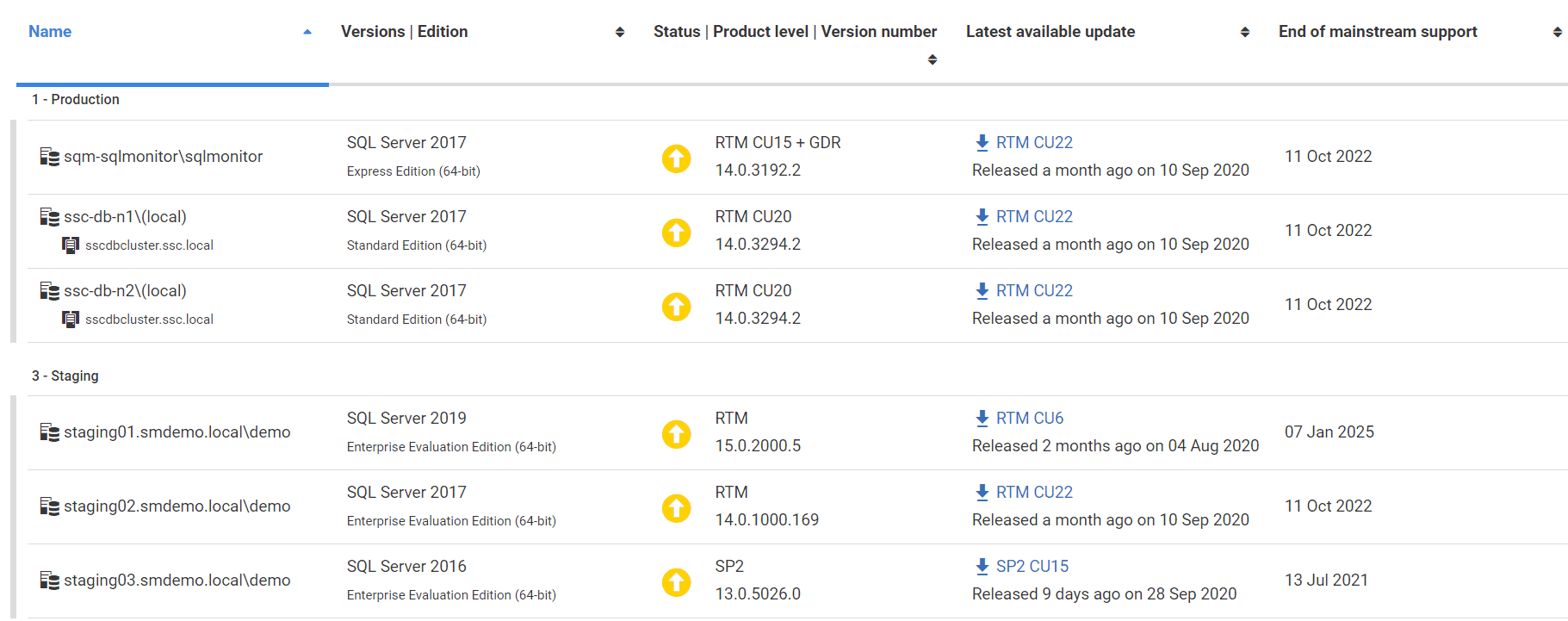Open server staging02.smdemo.local\demo

point(177,506)
